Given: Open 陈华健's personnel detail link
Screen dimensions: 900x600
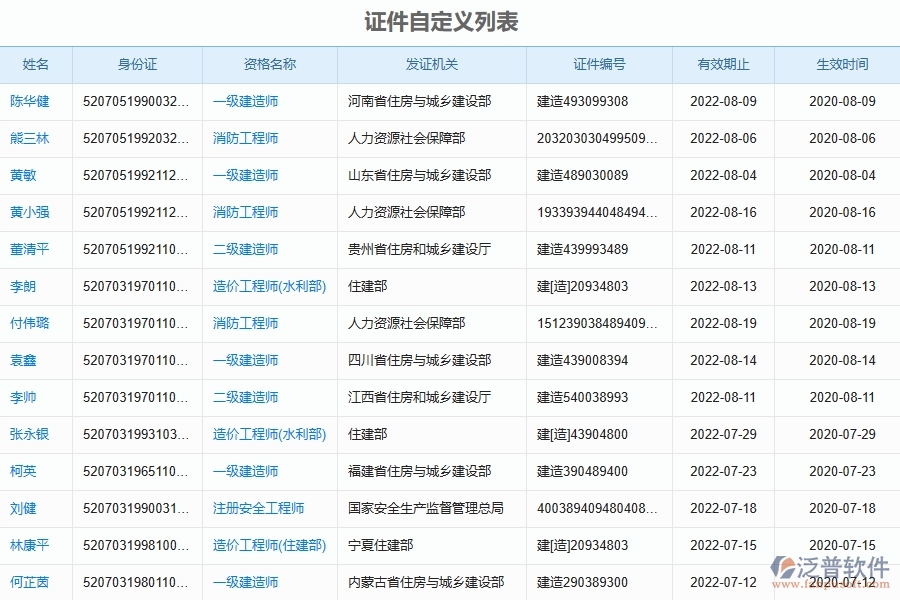Looking at the screenshot, I should tap(32, 101).
